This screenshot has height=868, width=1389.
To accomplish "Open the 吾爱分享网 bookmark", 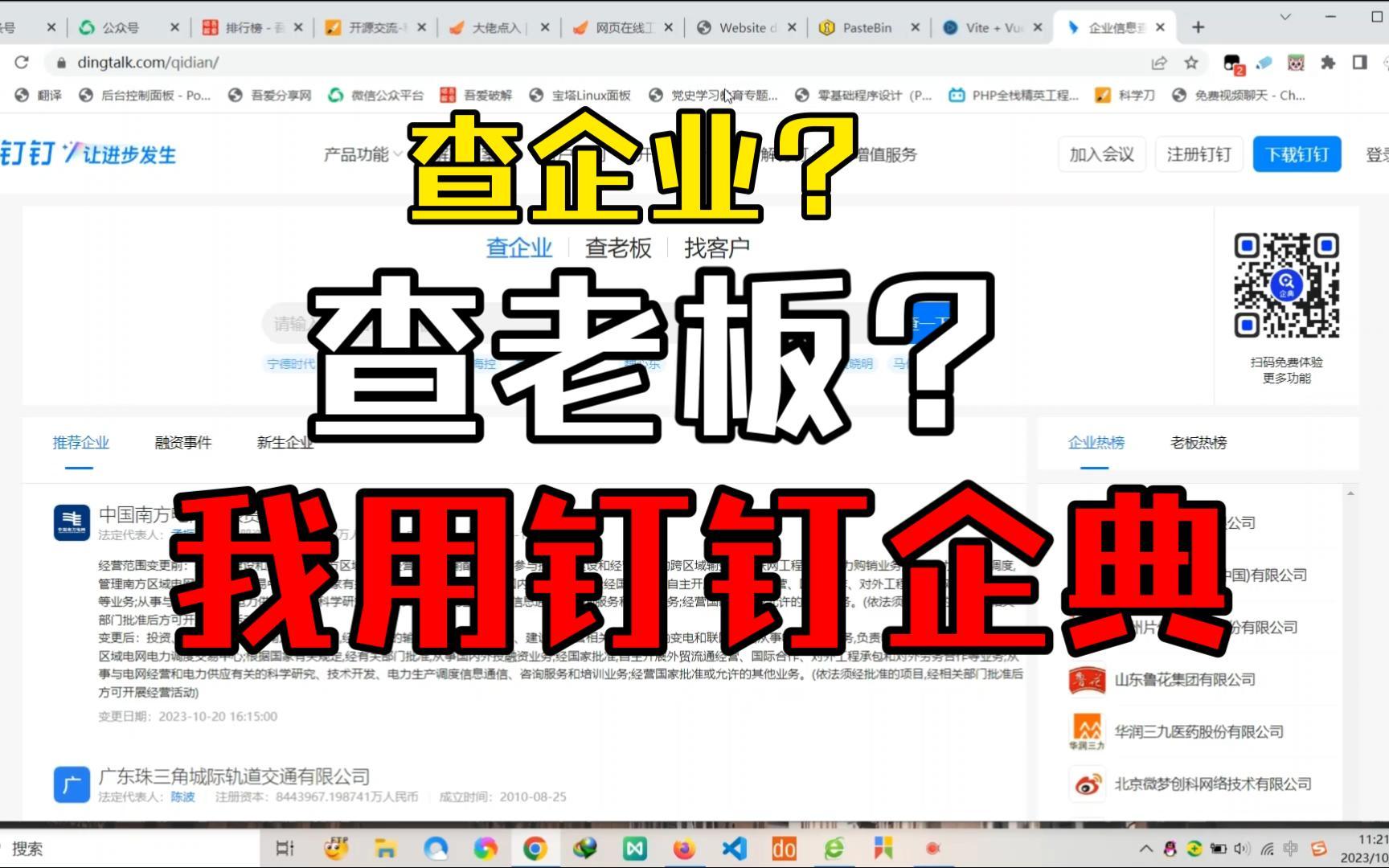I will pos(270,95).
